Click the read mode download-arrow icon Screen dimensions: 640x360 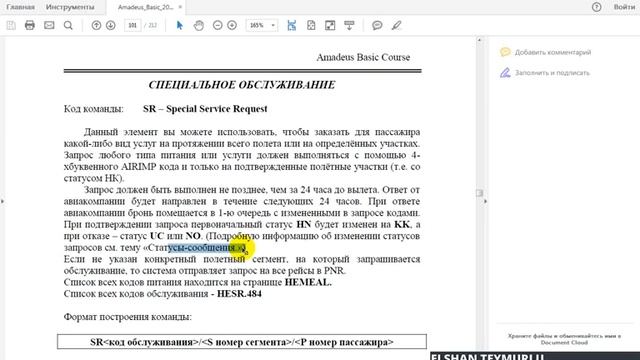(349, 25)
